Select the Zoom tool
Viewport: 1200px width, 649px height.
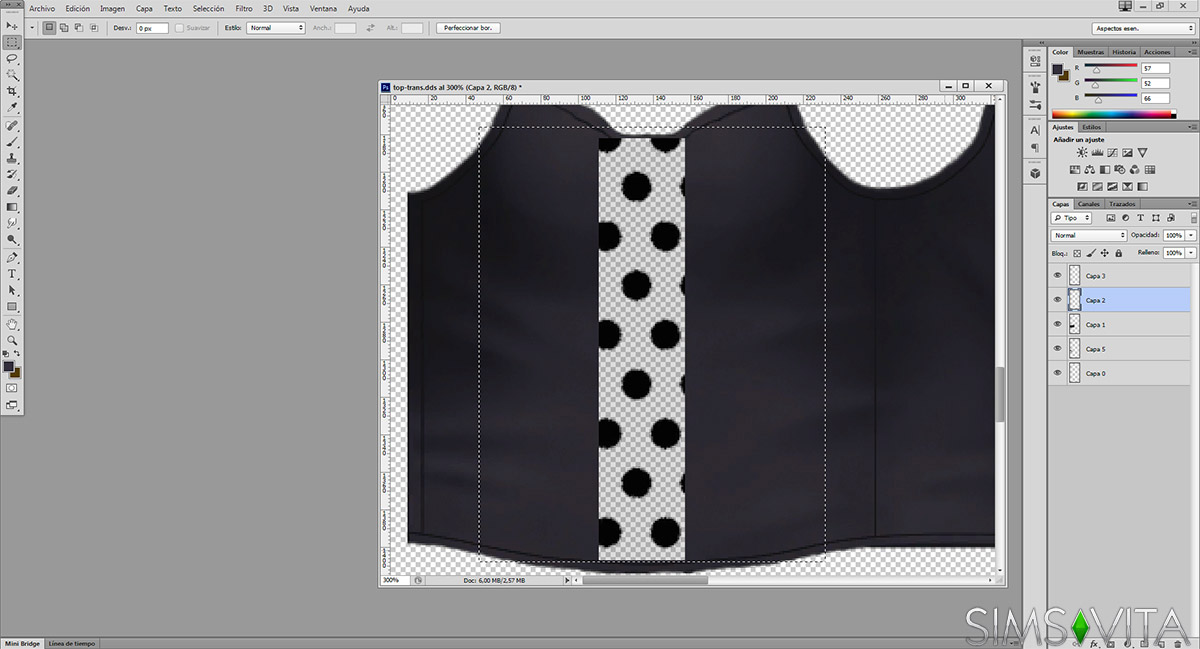click(x=12, y=341)
